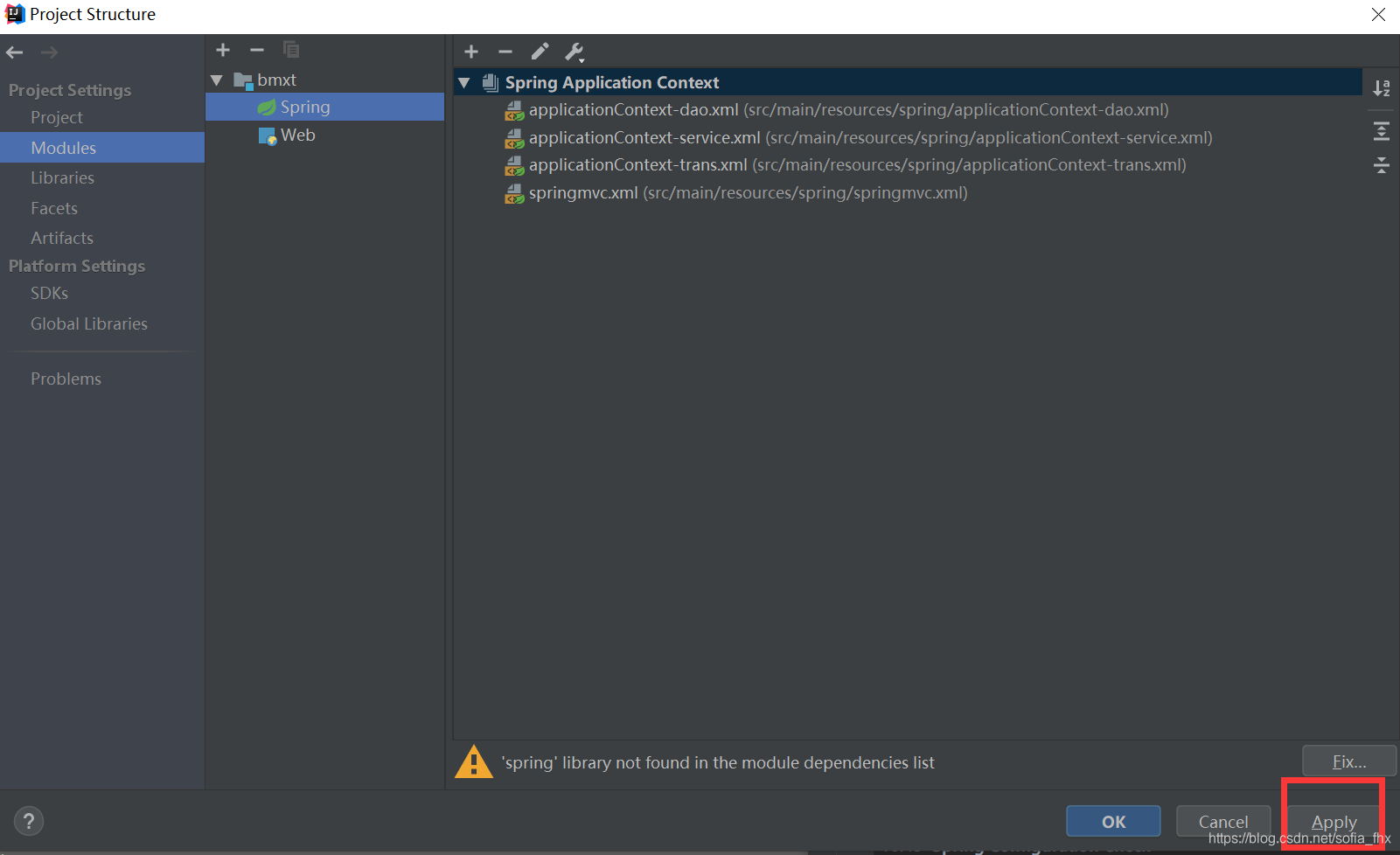Select applicationContext-trans.xml entry
1400x855 pixels.
coord(857,164)
